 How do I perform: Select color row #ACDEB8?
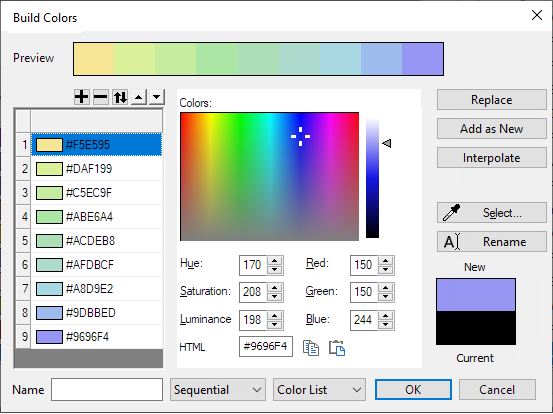click(x=97, y=241)
